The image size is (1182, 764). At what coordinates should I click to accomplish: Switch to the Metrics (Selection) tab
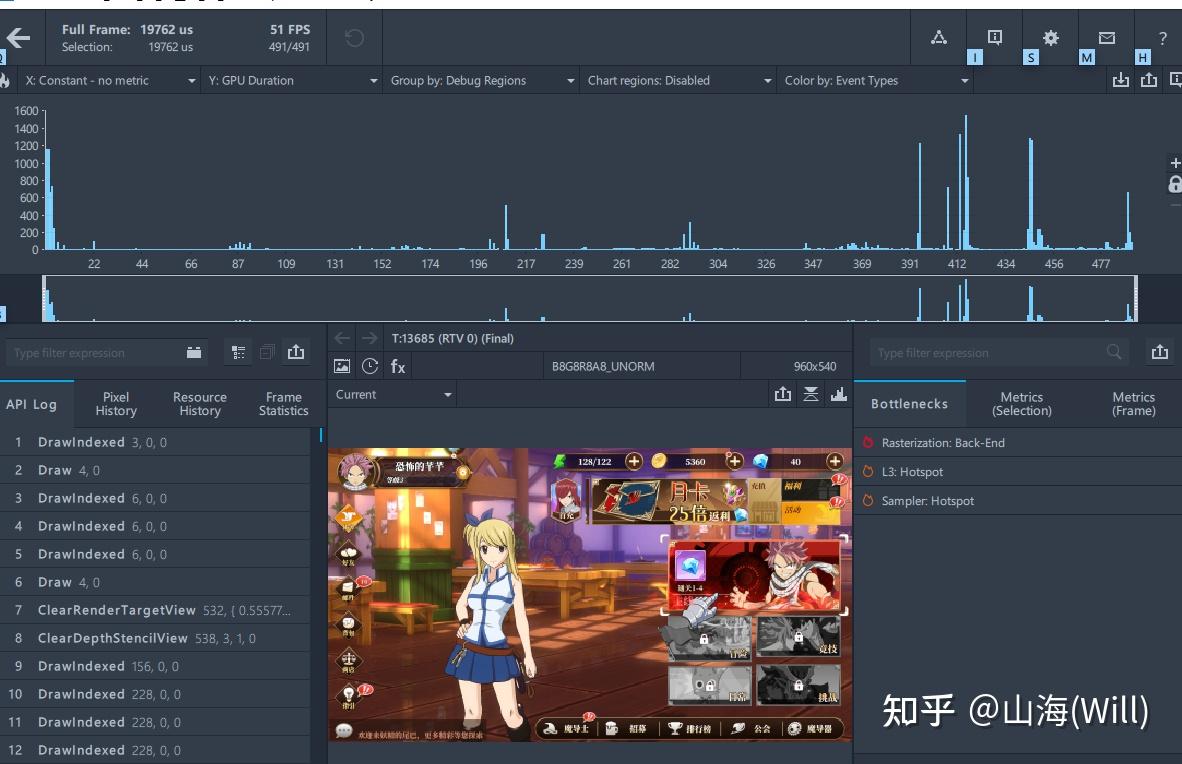tap(1021, 404)
